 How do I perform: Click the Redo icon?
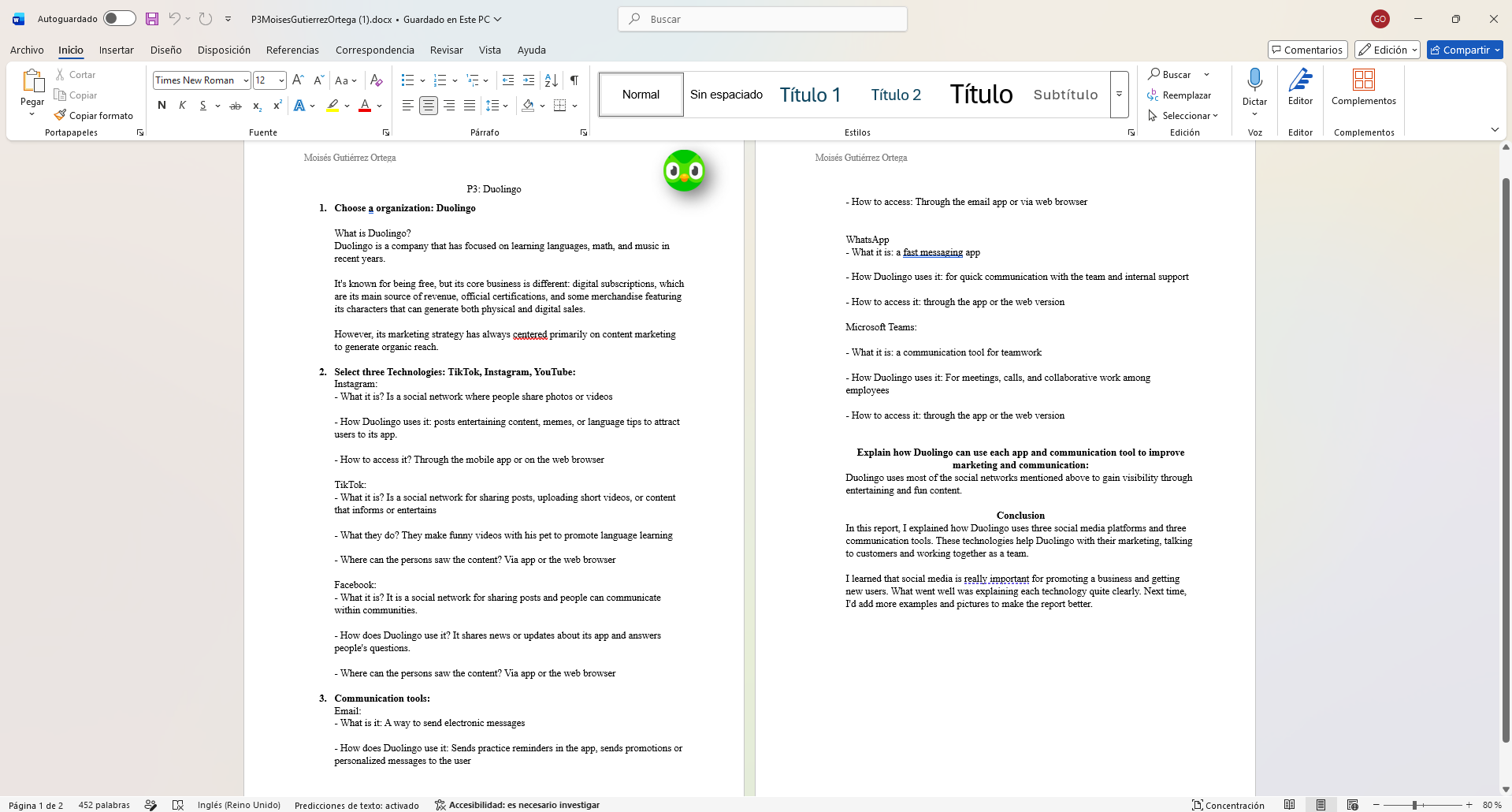tap(205, 19)
